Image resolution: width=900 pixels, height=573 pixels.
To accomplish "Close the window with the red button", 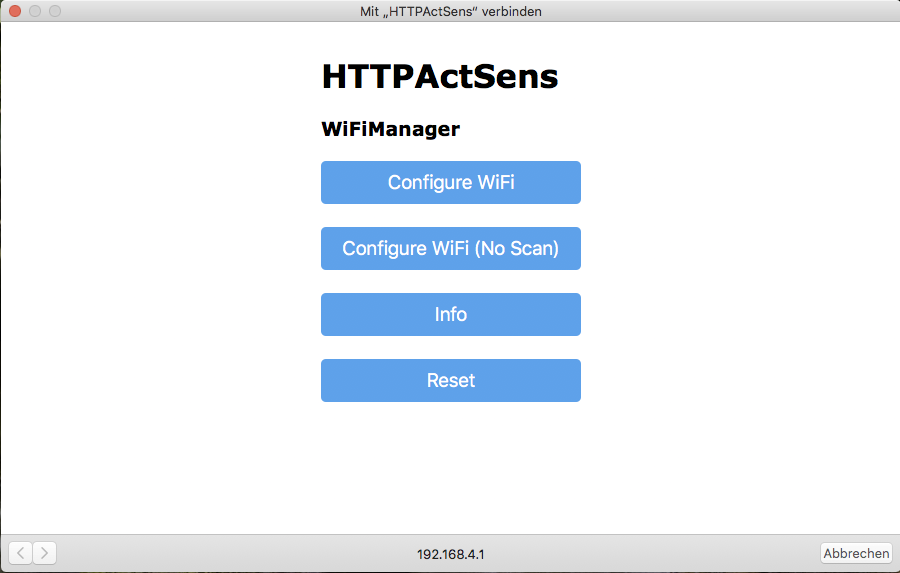I will coord(14,11).
